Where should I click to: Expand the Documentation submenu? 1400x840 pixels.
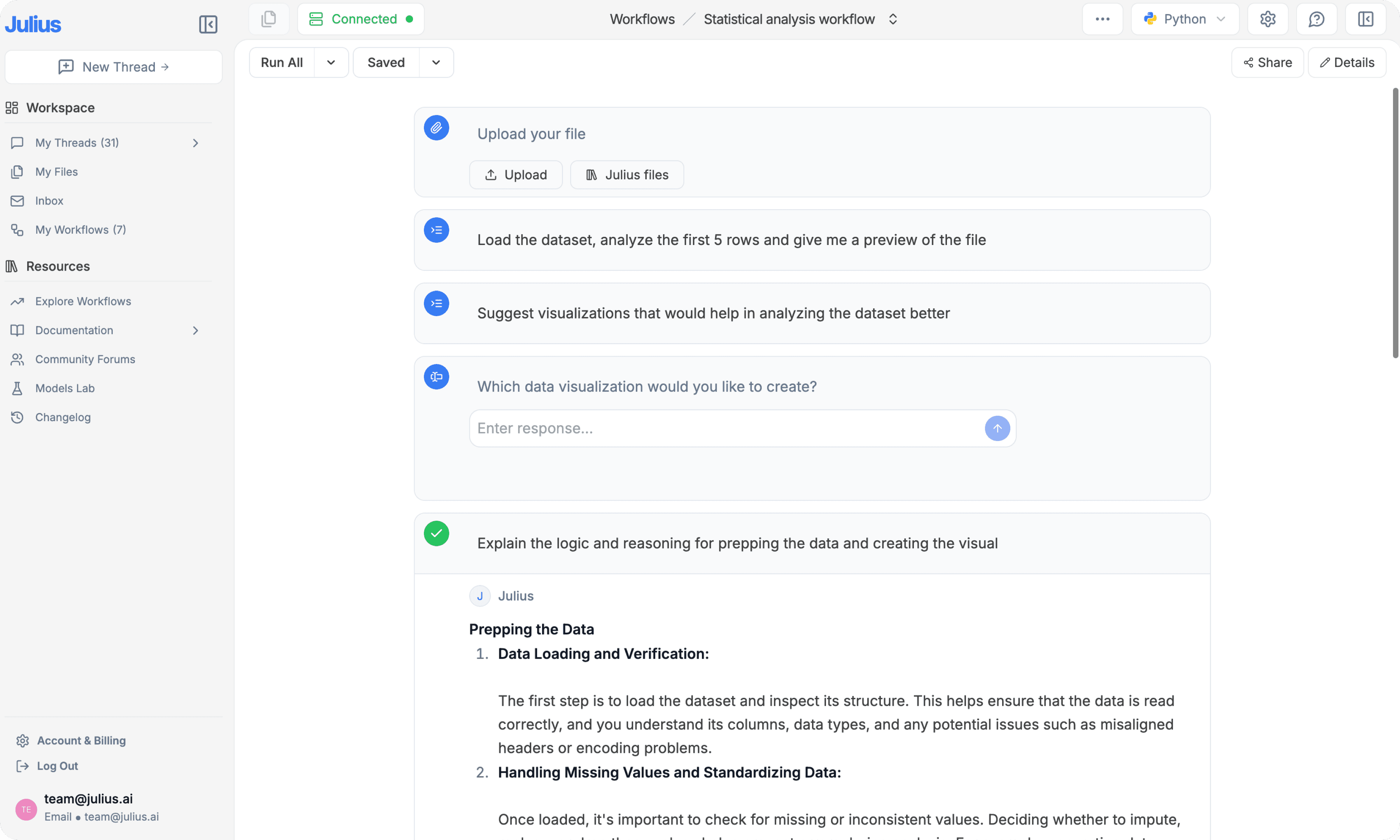(x=195, y=331)
